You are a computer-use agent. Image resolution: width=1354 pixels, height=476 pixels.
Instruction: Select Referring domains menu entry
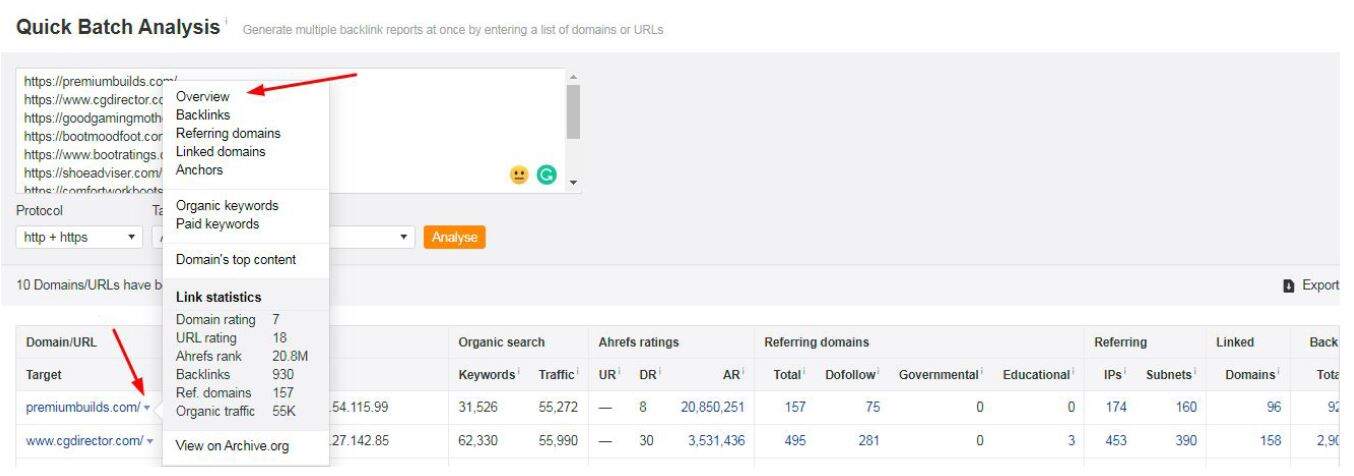tap(228, 133)
